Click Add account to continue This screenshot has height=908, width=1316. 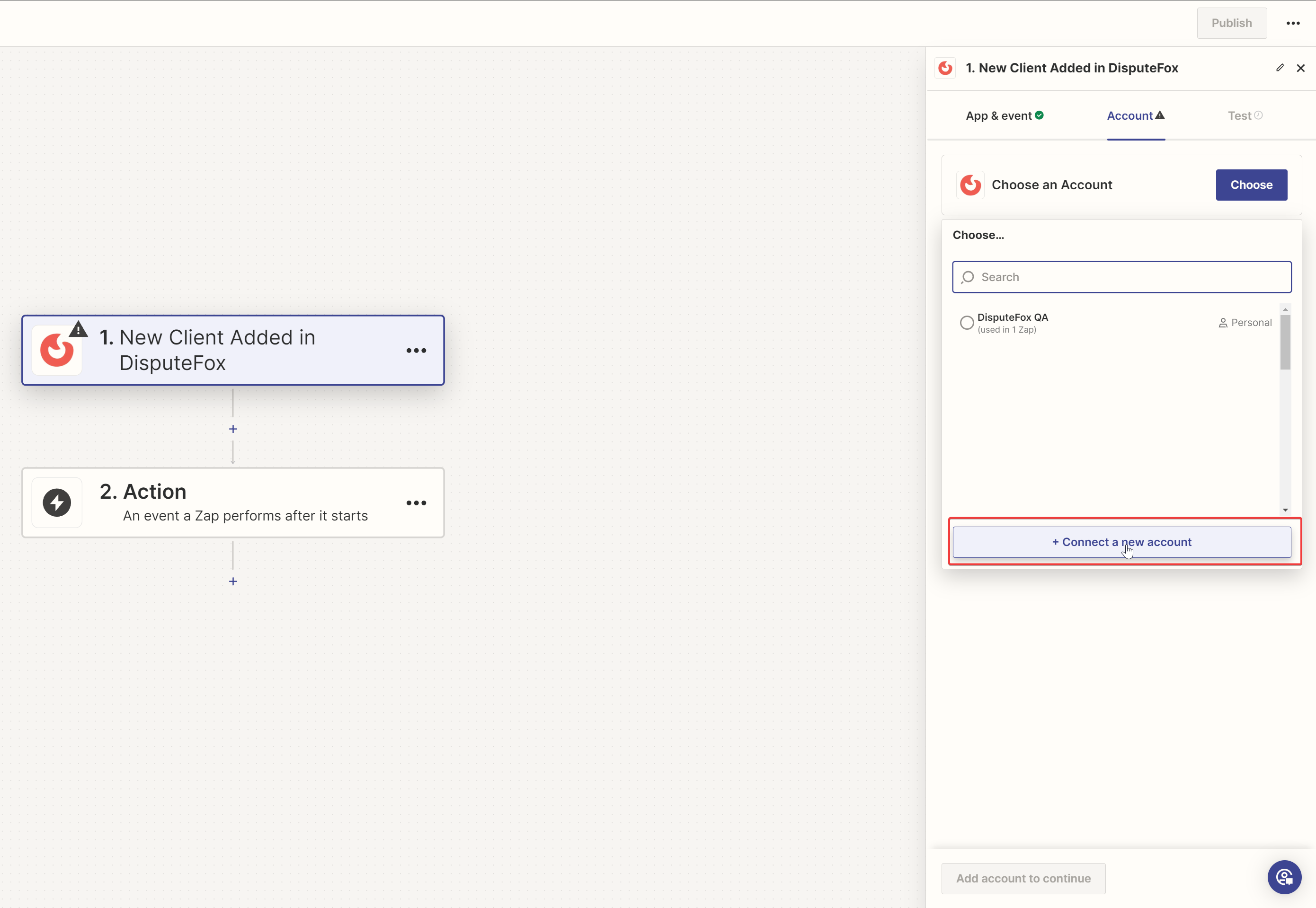tap(1023, 878)
